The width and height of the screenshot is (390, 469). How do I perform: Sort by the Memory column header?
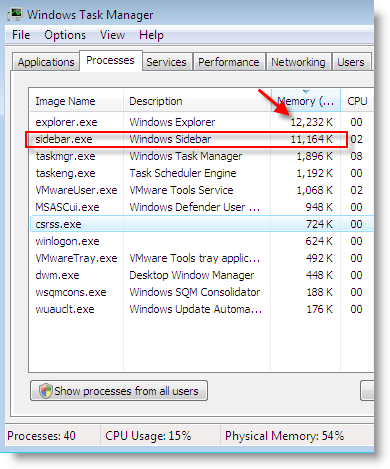[306, 101]
